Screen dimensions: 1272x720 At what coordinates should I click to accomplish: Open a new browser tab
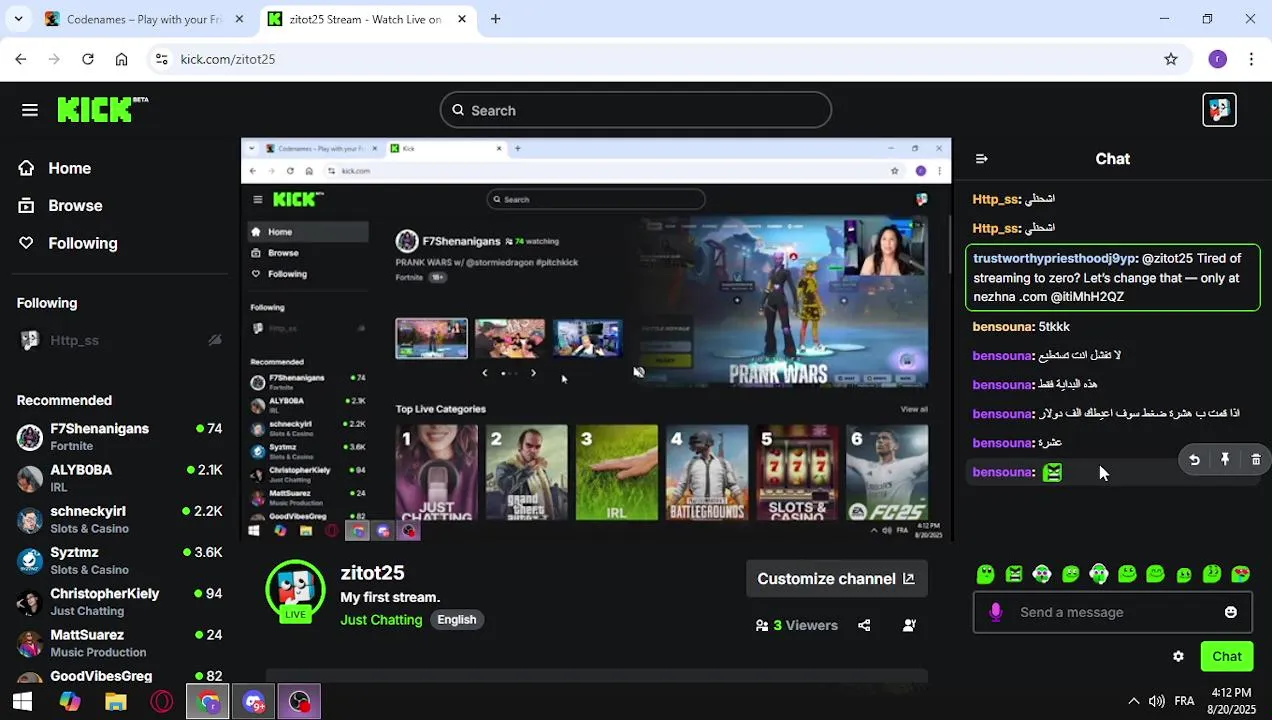495,19
